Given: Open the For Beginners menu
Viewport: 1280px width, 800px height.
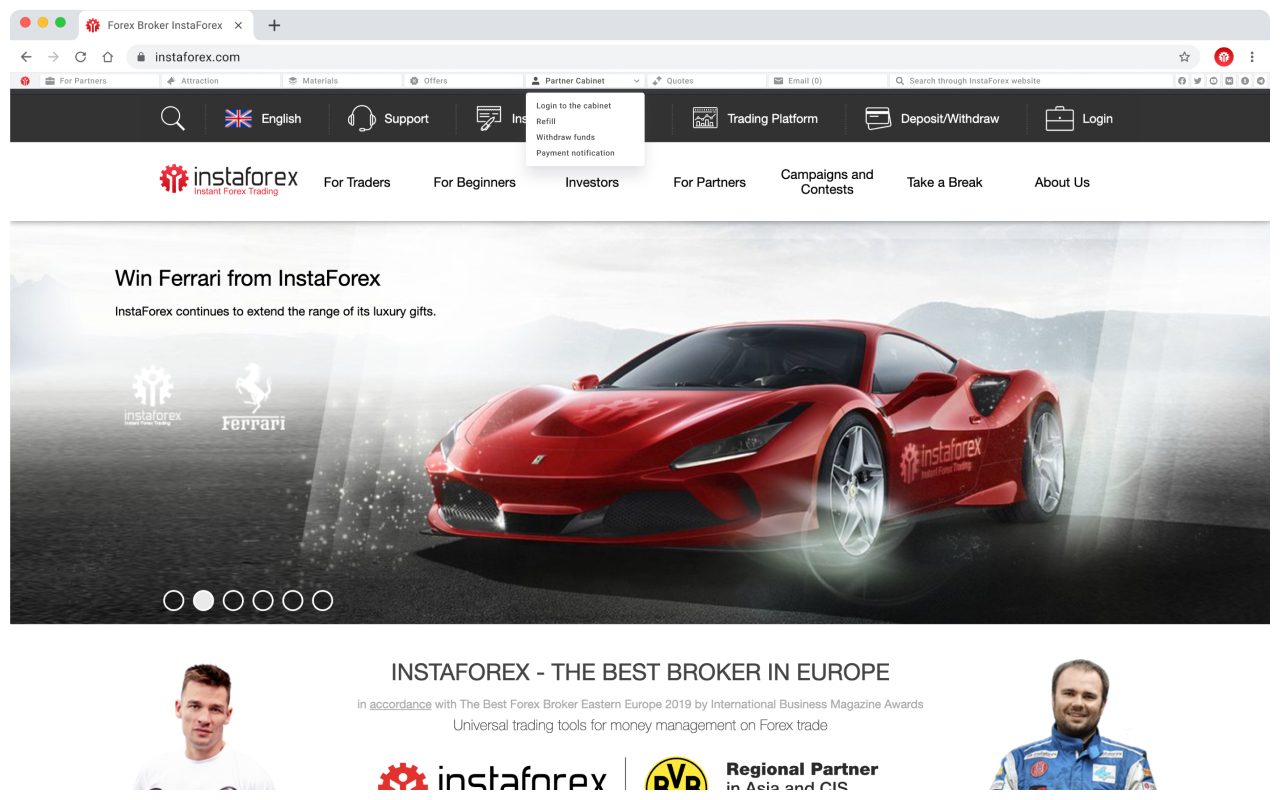Looking at the screenshot, I should tap(474, 182).
